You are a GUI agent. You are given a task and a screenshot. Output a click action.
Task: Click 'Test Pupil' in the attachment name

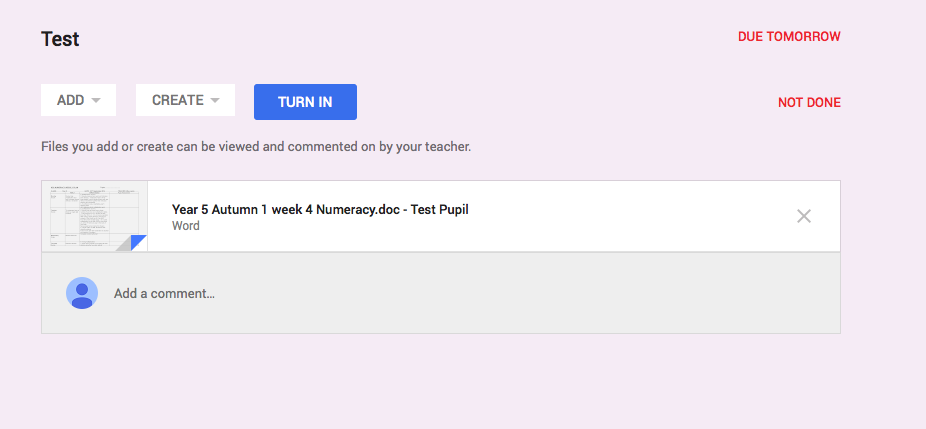click(438, 209)
